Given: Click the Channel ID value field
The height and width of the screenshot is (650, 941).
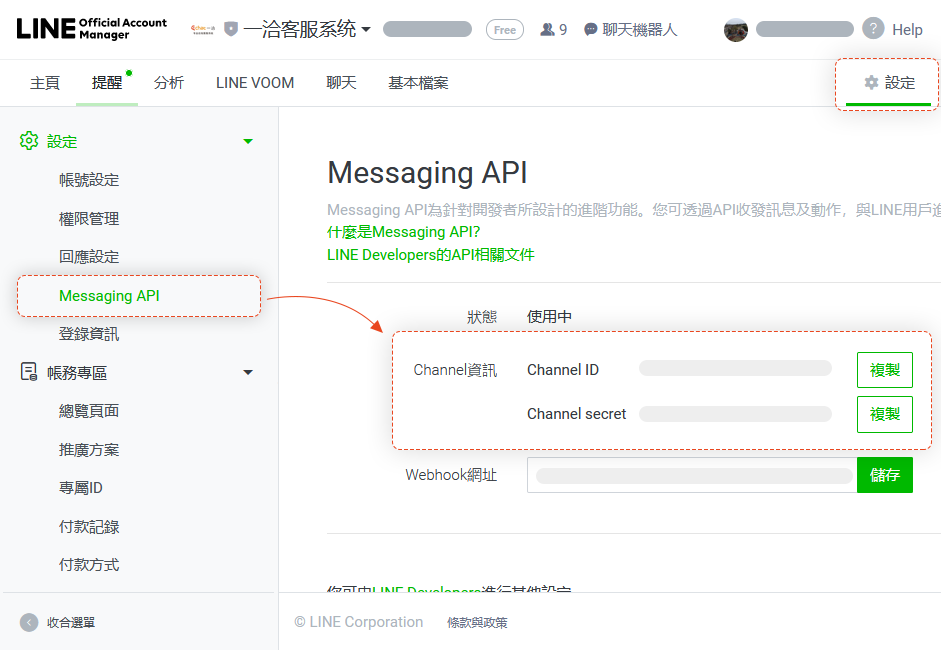Looking at the screenshot, I should click(735, 368).
